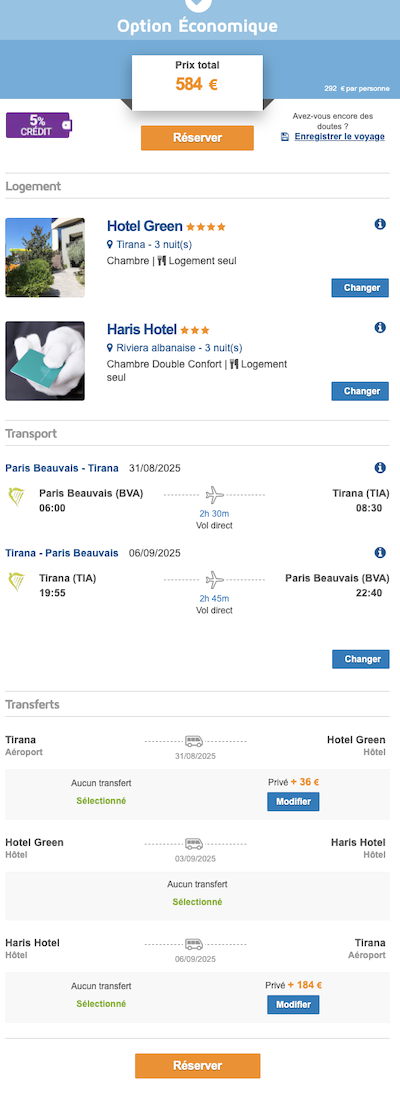Click the top orange Réserver button
Image resolution: width=400 pixels, height=1097 pixels.
[x=197, y=138]
